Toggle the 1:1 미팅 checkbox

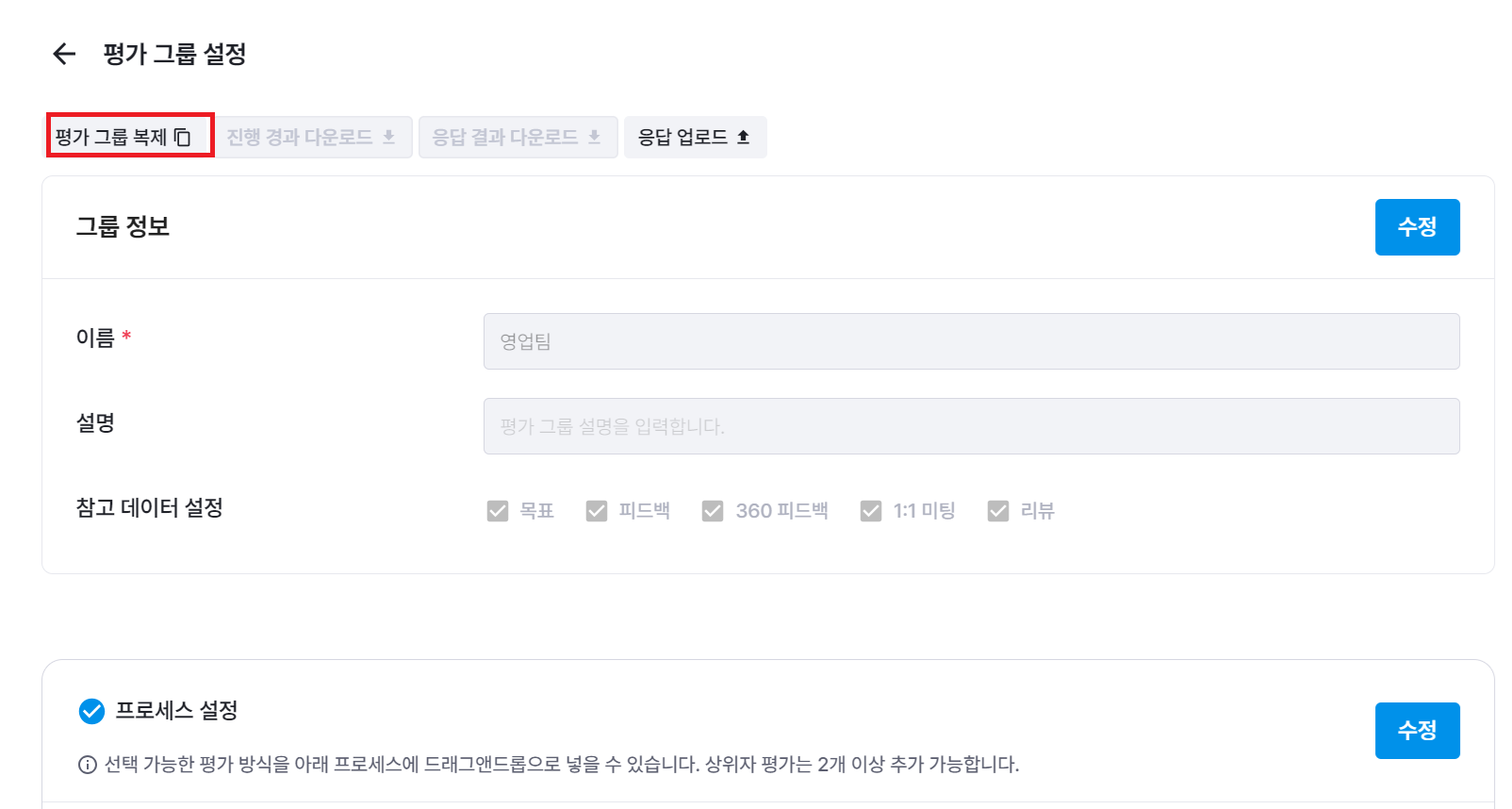point(871,511)
